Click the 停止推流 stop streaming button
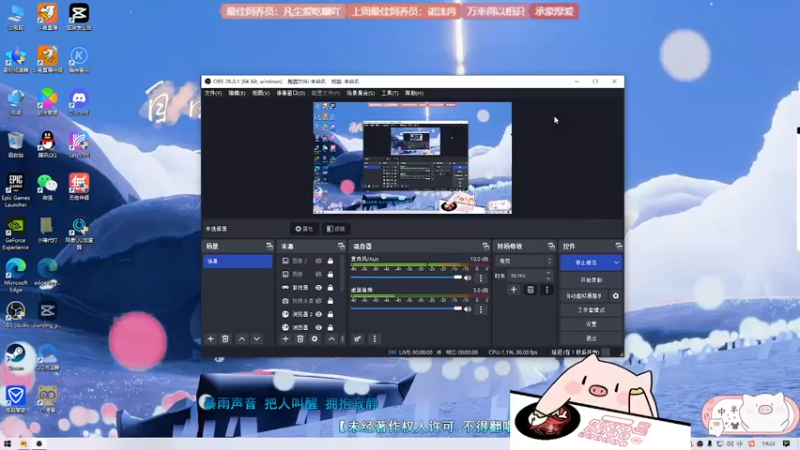This screenshot has height=450, width=800. point(586,263)
